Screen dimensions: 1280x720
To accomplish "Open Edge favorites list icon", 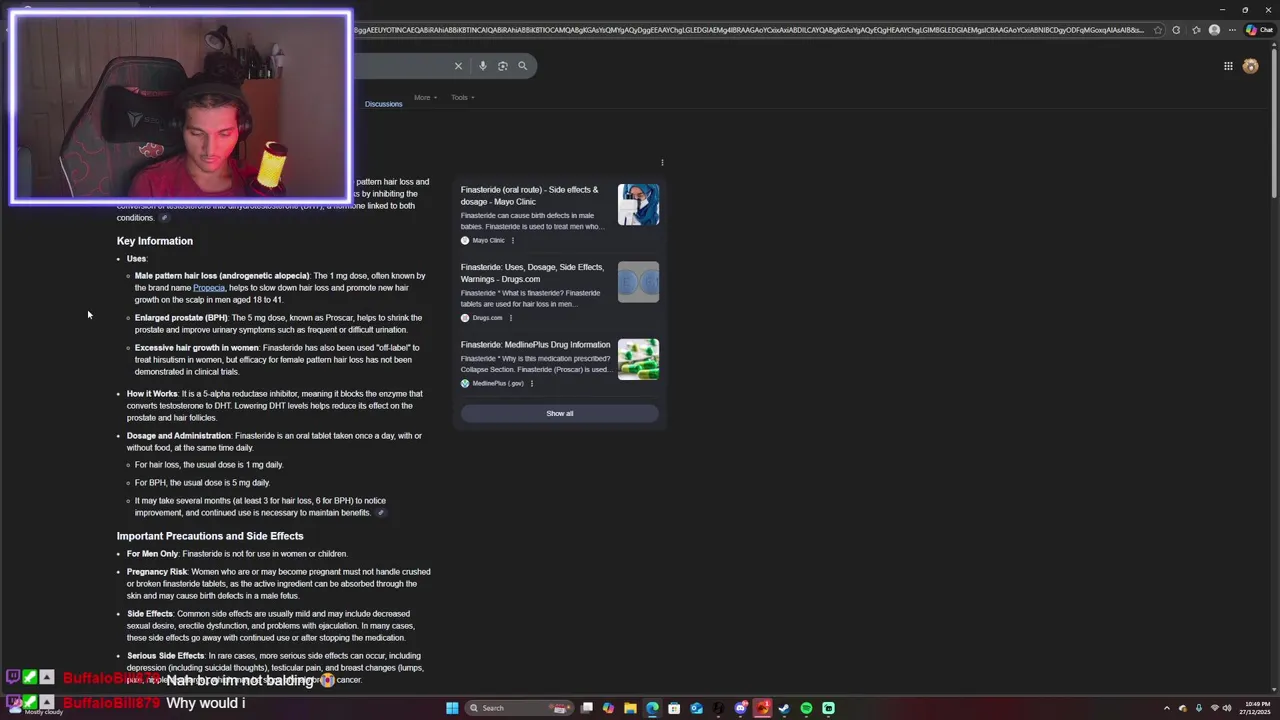I will [x=1196, y=30].
